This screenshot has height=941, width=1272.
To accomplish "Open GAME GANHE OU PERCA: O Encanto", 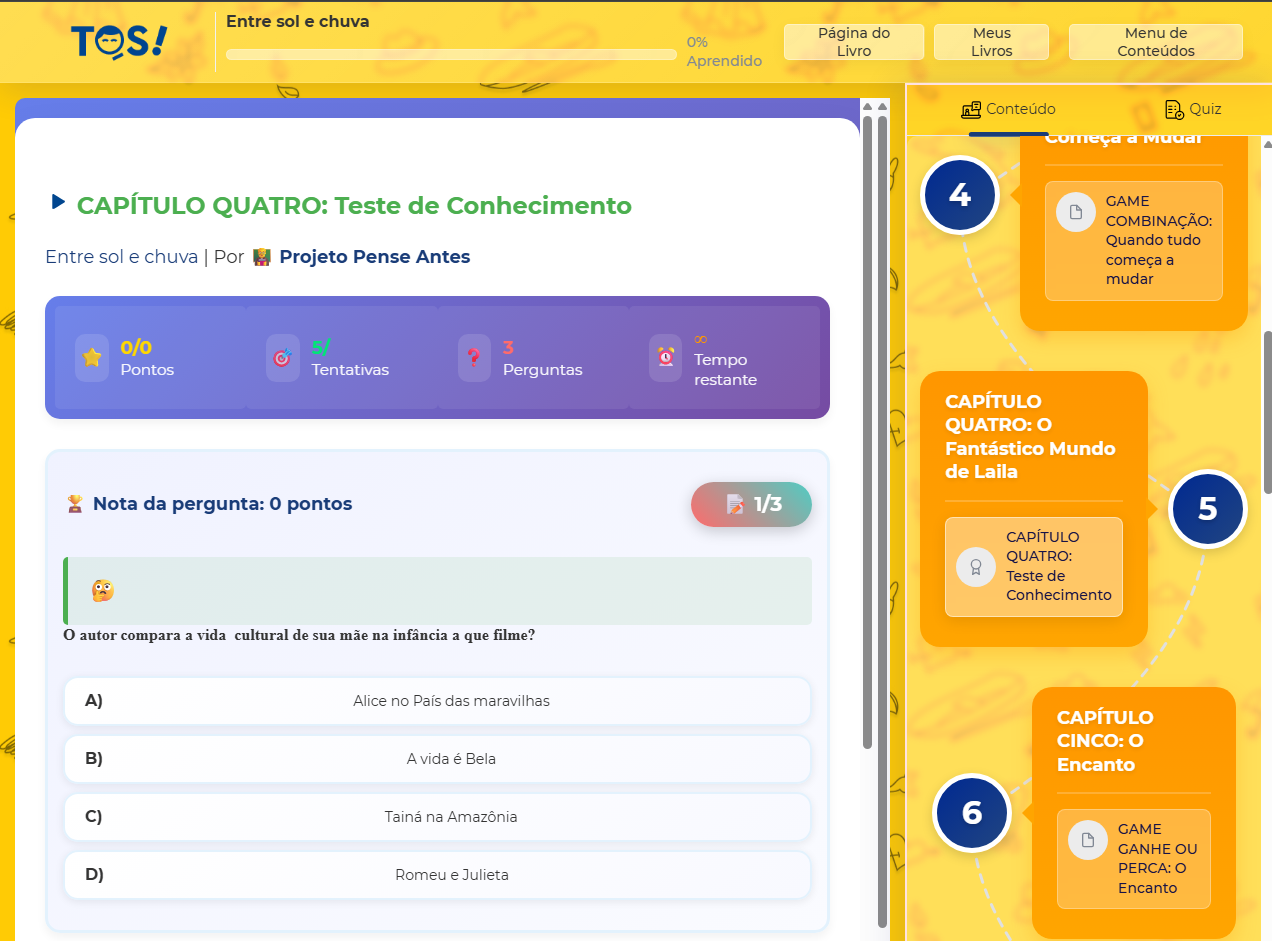I will point(1134,859).
